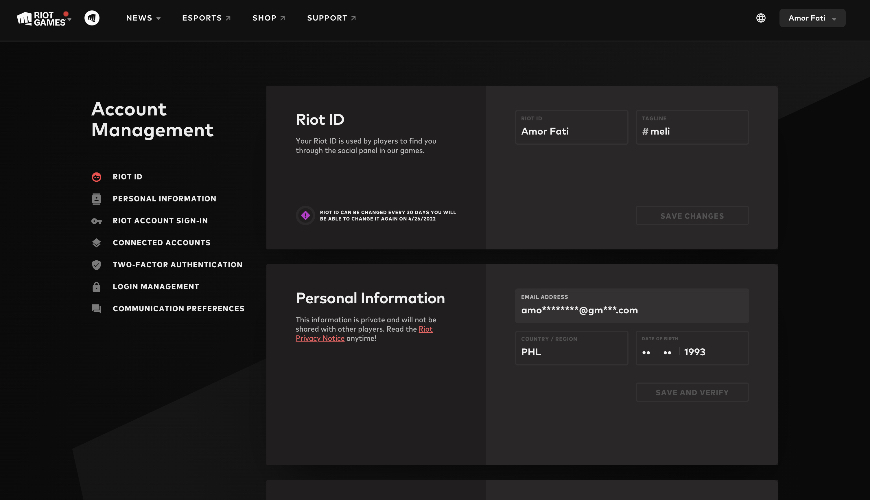Click the Riot ID change notice text
870x500 pixels.
click(388, 215)
